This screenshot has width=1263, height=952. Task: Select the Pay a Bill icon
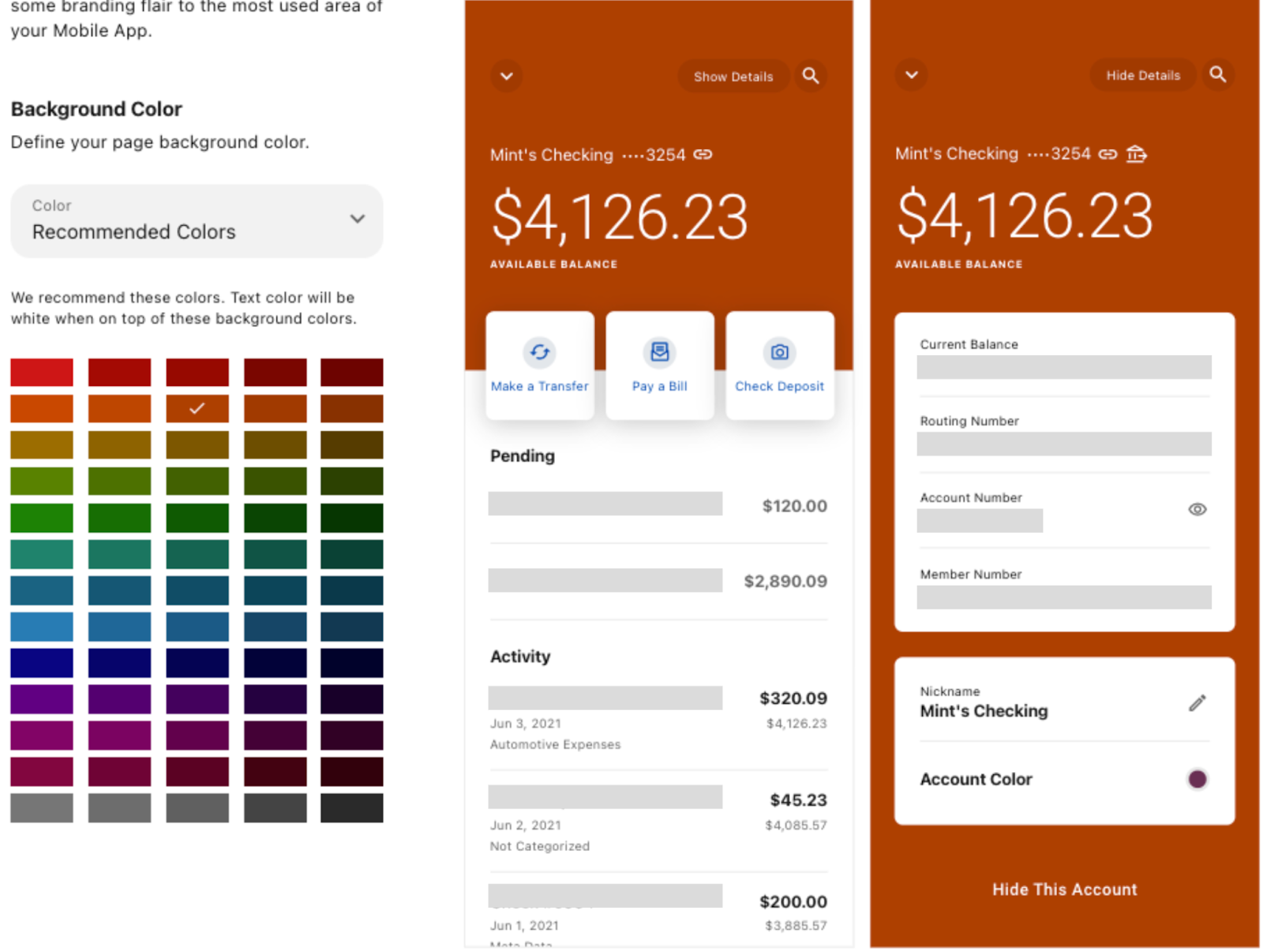pyautogui.click(x=659, y=353)
